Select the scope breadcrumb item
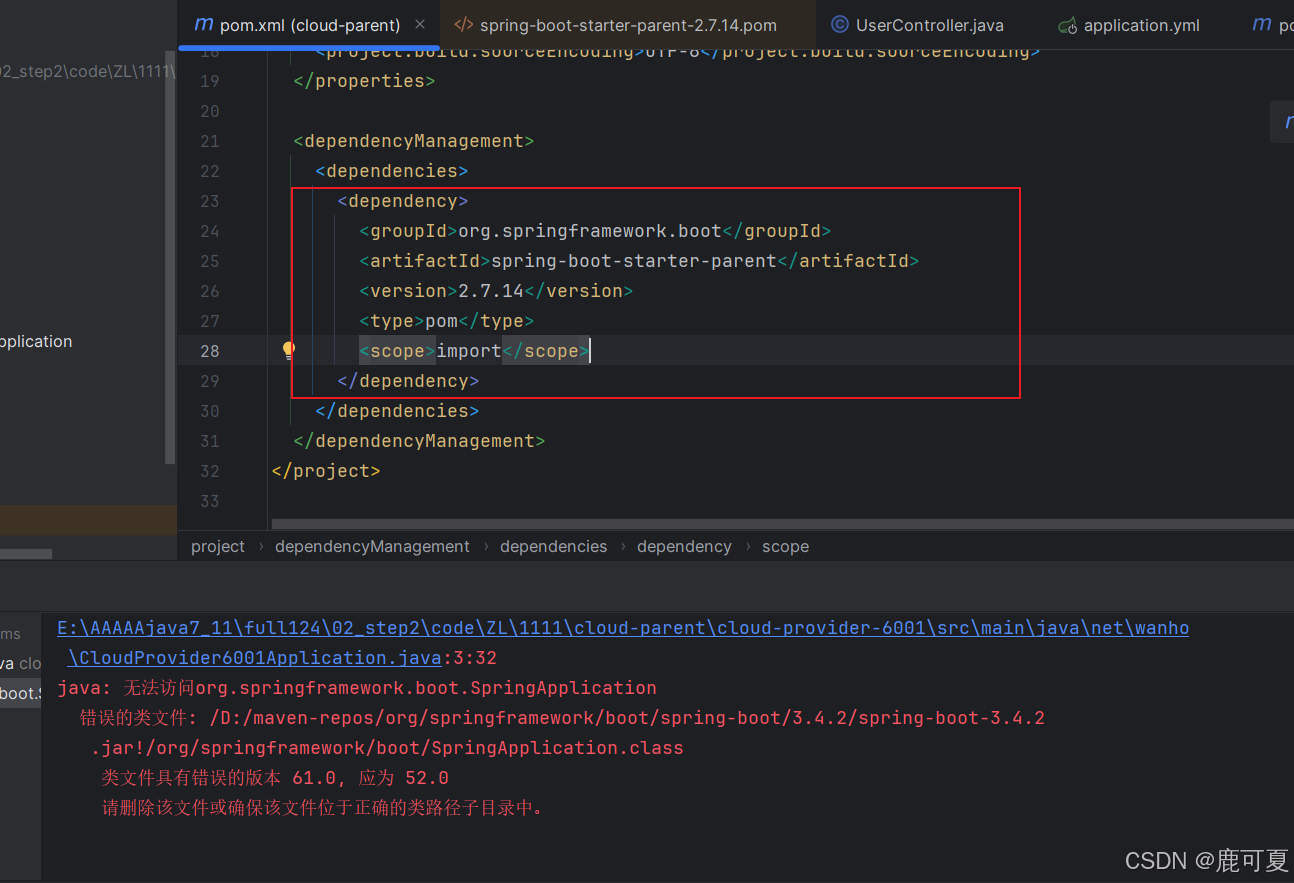 (x=785, y=546)
